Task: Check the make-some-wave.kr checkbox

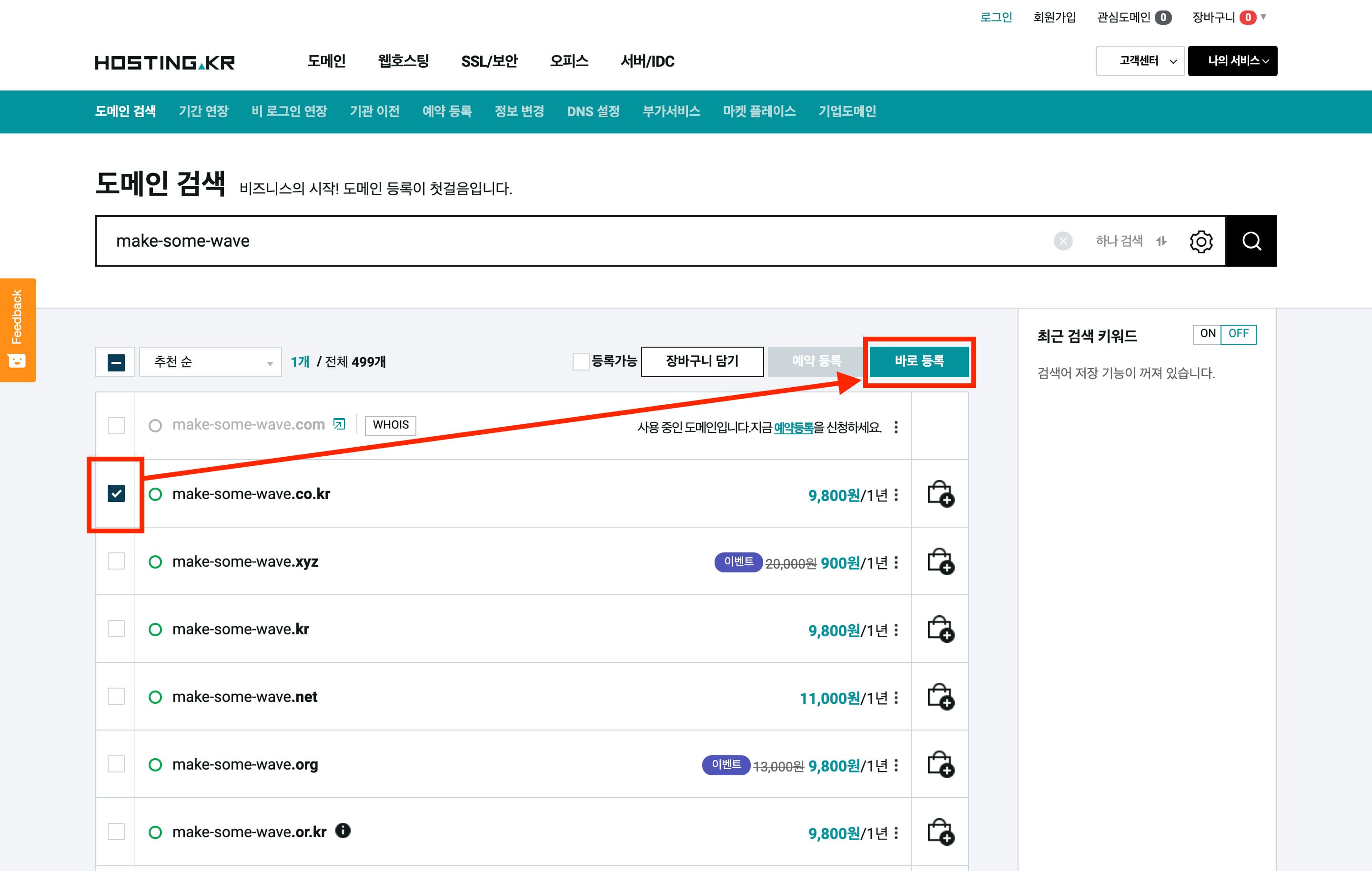Action: pyautogui.click(x=116, y=629)
